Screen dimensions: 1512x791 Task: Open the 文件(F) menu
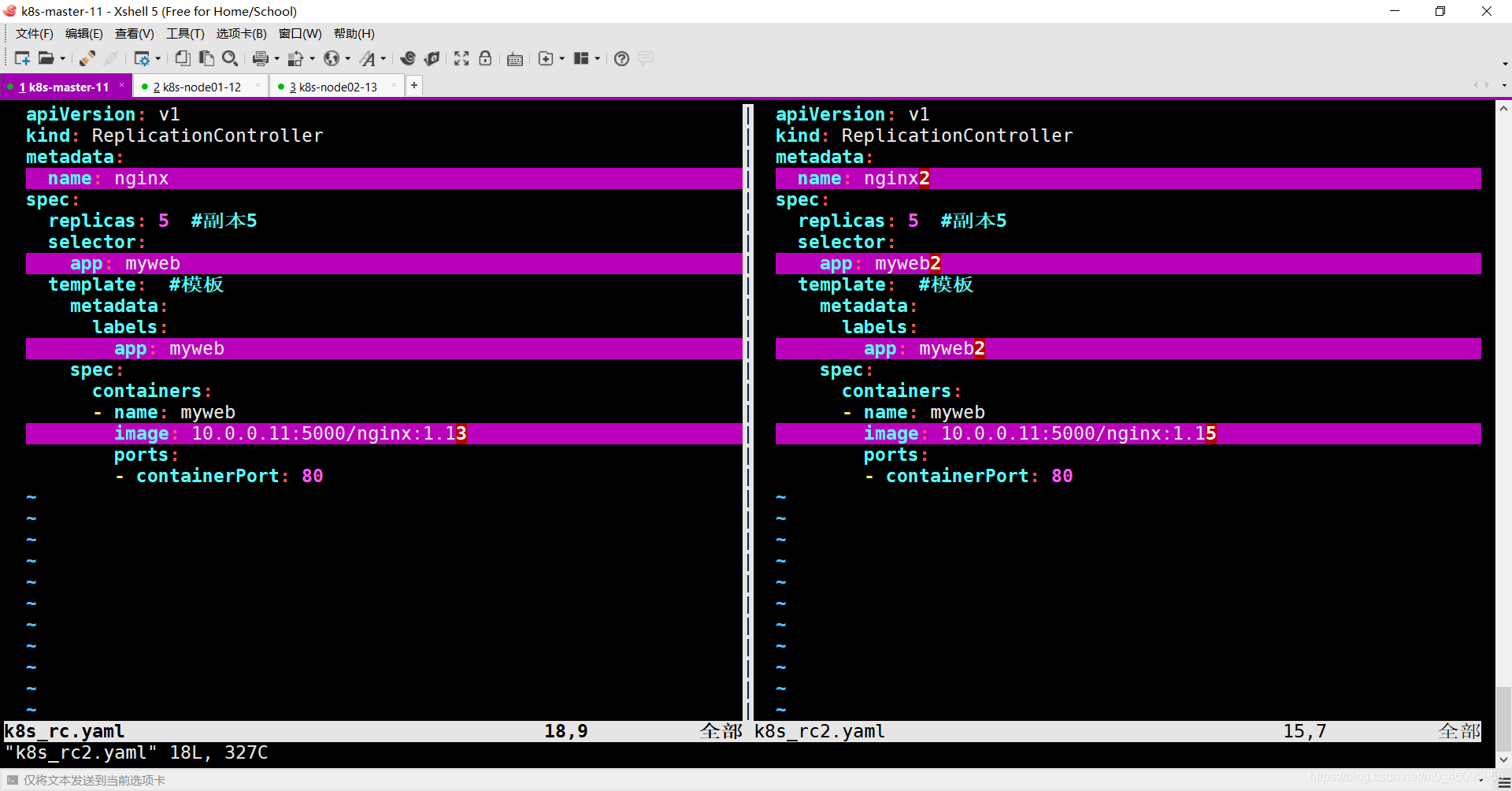click(x=35, y=34)
